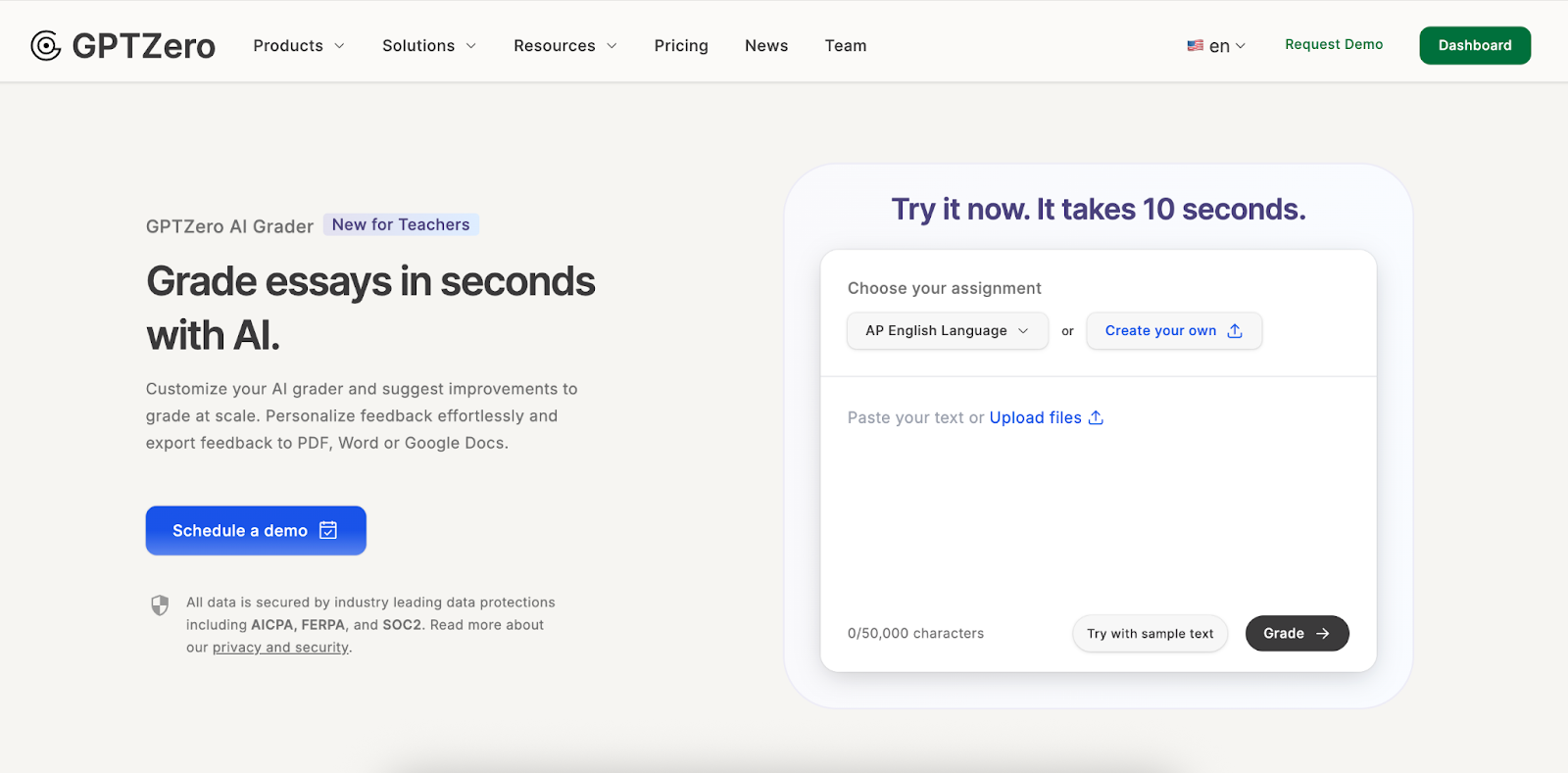
Task: Go to the Pricing page
Action: click(681, 46)
